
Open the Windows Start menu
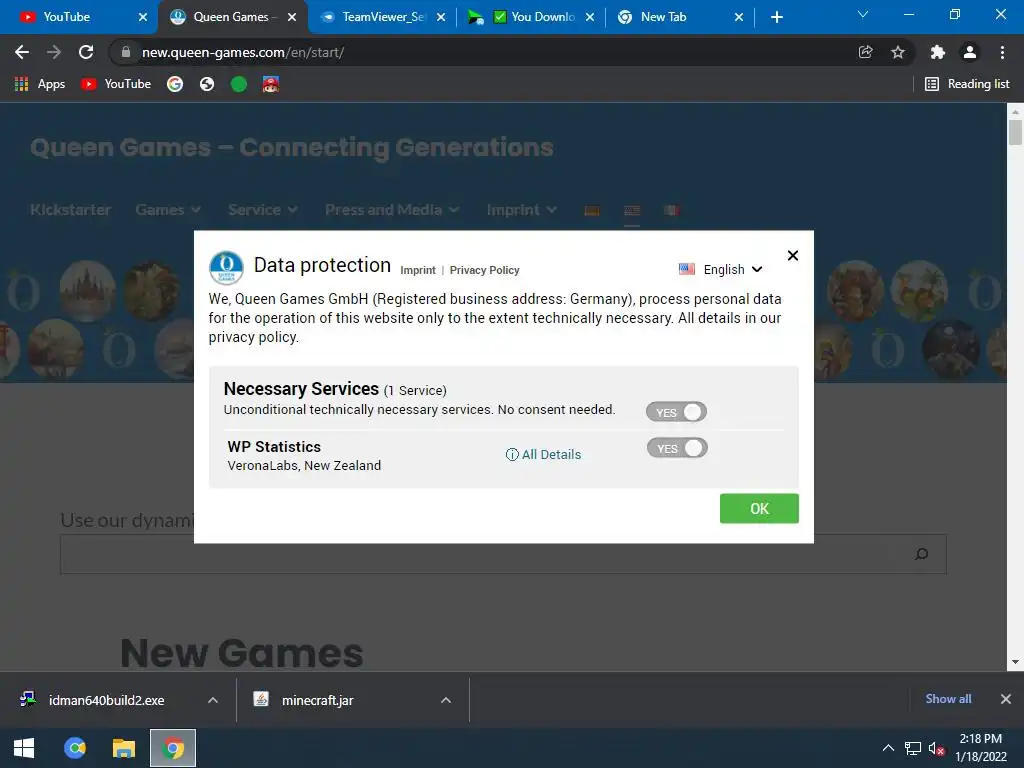click(24, 748)
